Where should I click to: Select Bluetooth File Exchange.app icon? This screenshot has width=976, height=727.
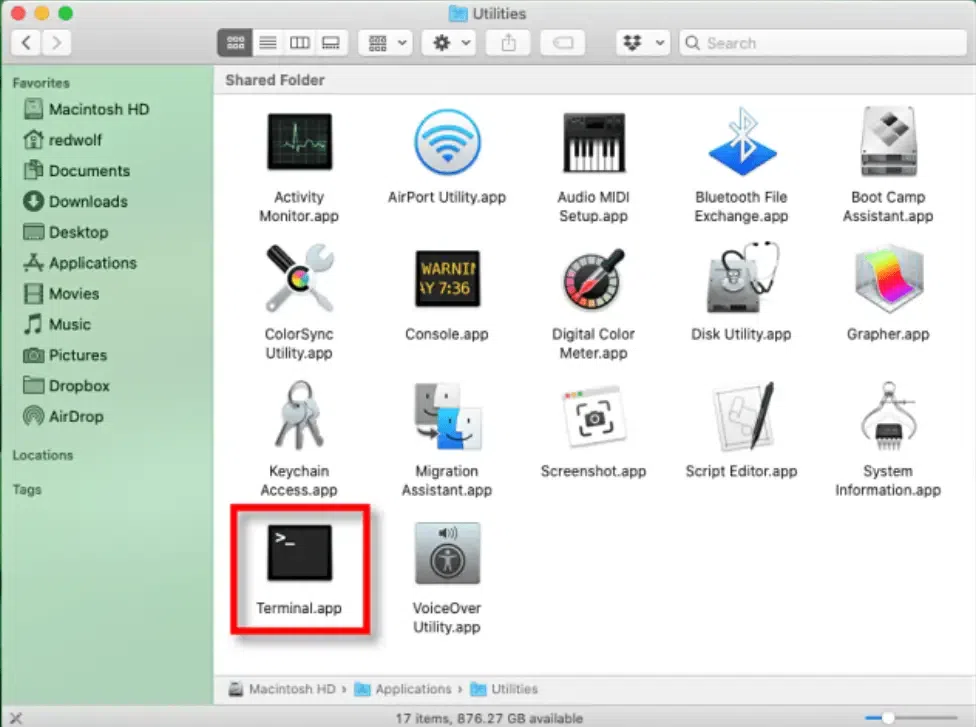pos(741,143)
